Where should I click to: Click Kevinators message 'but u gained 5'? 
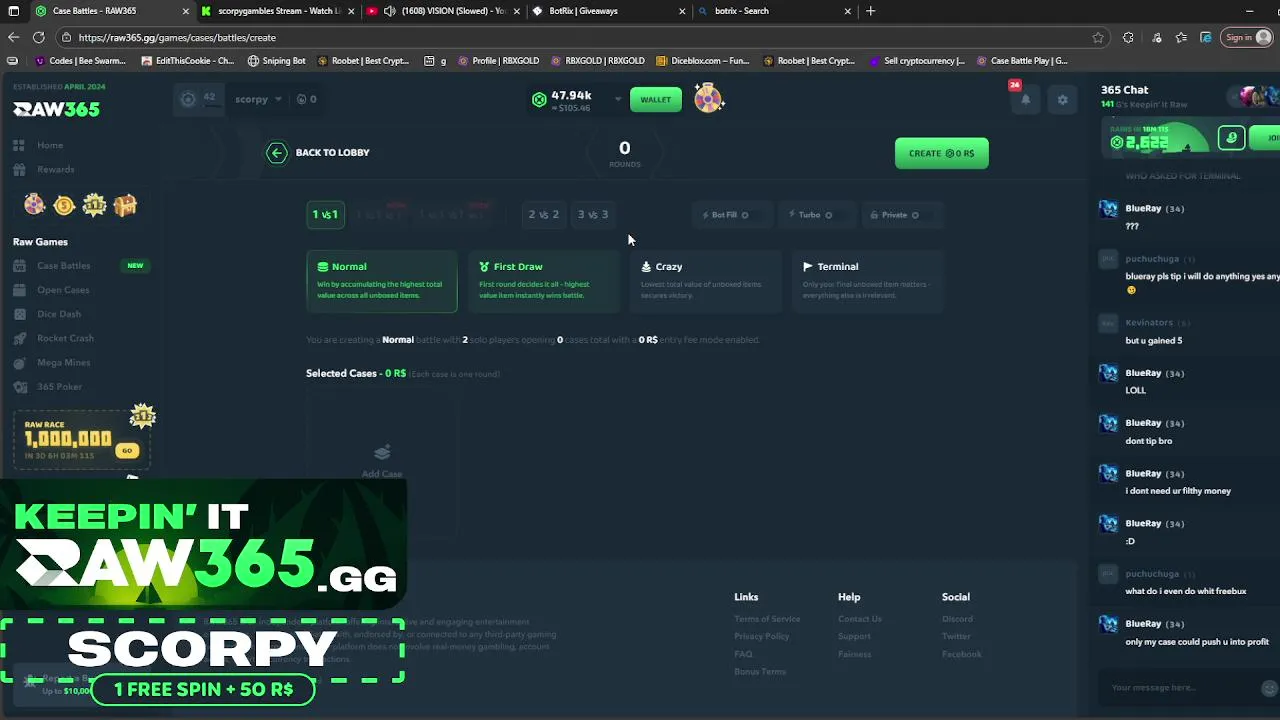point(1154,341)
